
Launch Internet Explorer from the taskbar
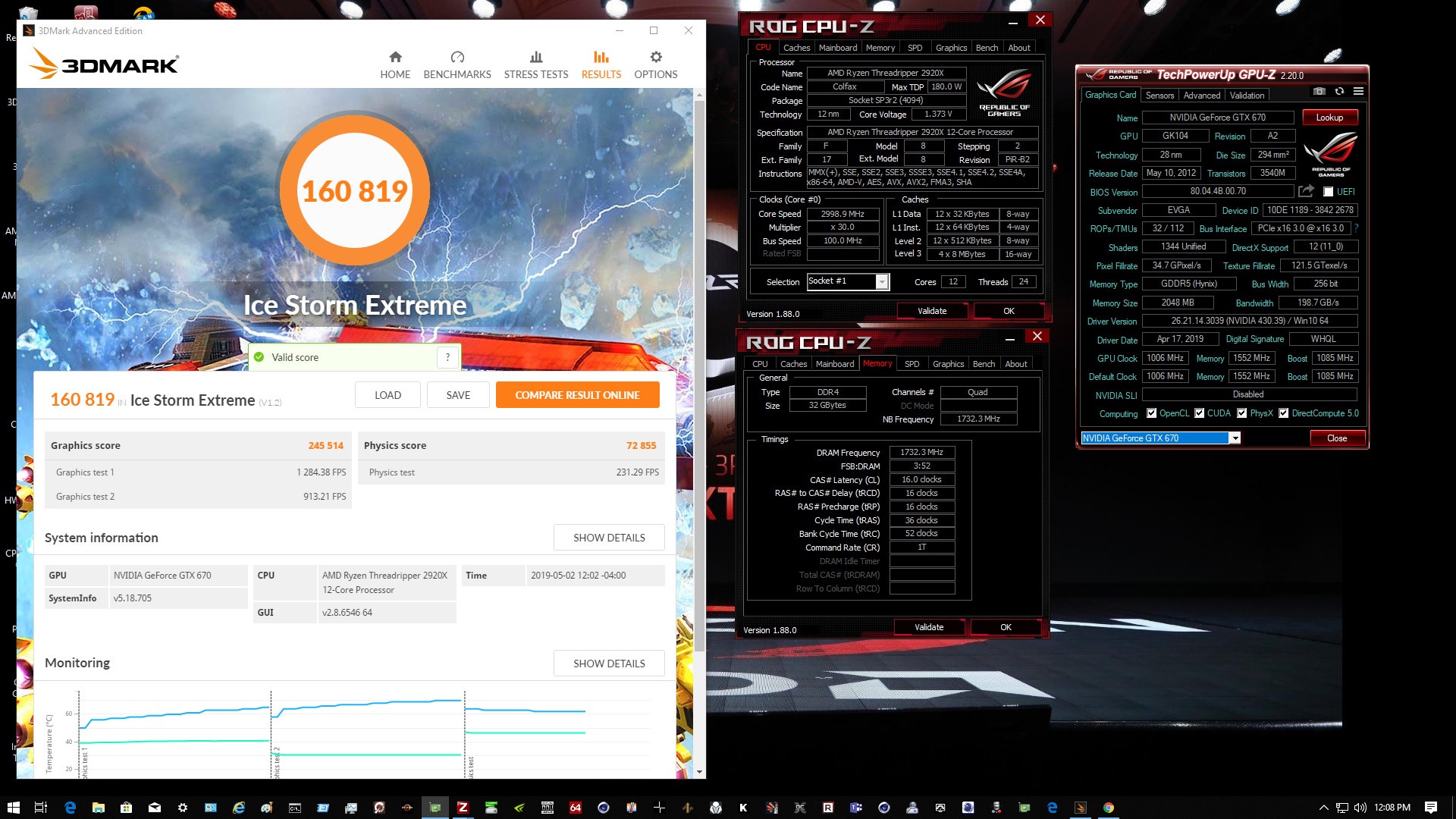click(238, 808)
